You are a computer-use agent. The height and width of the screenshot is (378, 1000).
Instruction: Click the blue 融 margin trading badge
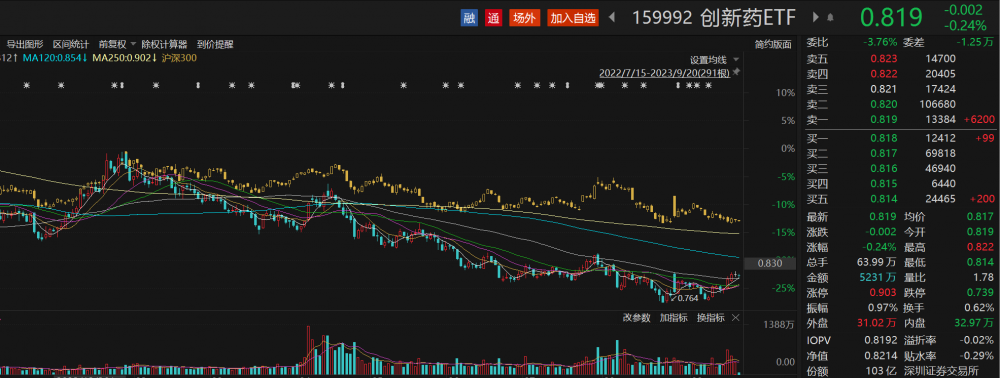pyautogui.click(x=469, y=18)
